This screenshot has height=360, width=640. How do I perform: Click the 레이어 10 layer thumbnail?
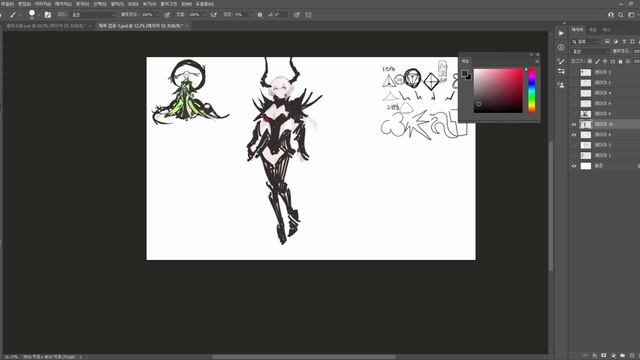pos(586,124)
